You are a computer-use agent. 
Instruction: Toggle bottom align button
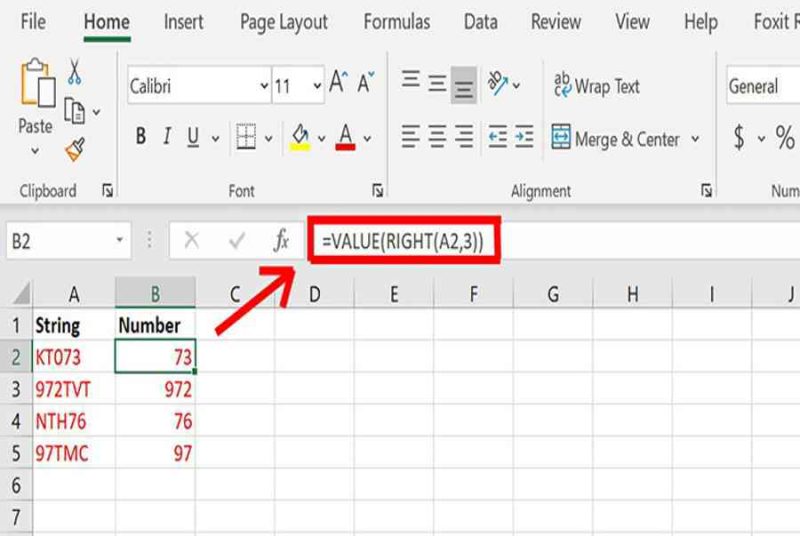[464, 85]
